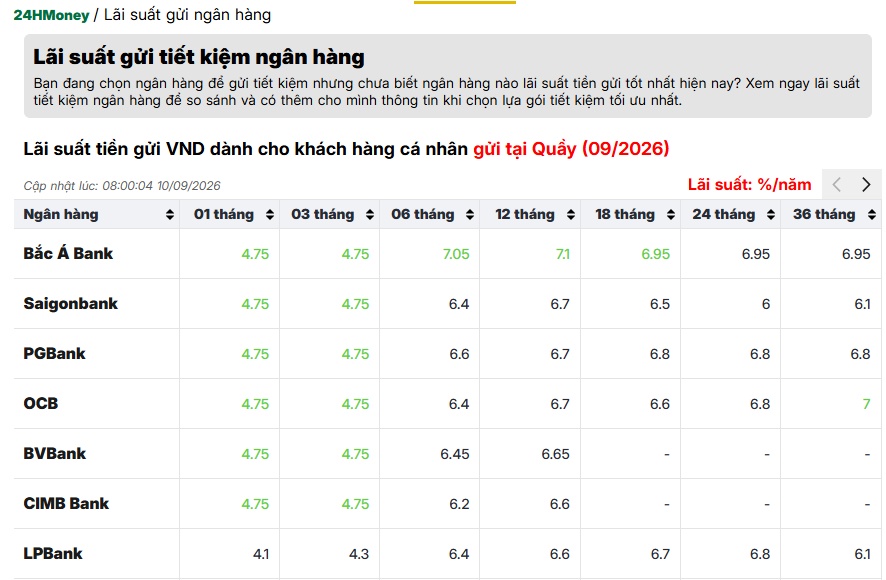The height and width of the screenshot is (580, 886).
Task: Click the update timestamp Cập nhật lúc text
Action: click(x=122, y=186)
